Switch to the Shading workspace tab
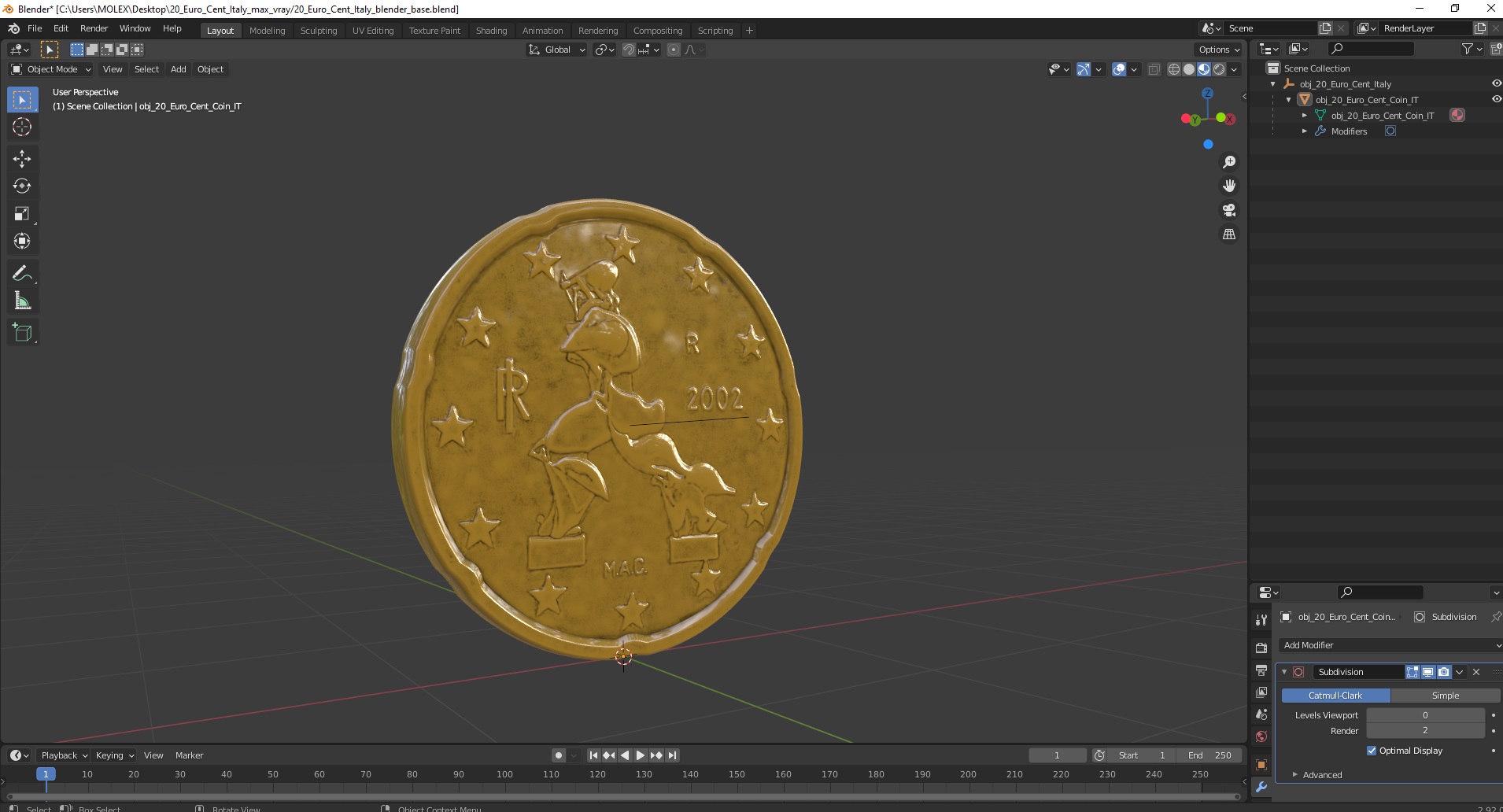1503x812 pixels. point(491,31)
